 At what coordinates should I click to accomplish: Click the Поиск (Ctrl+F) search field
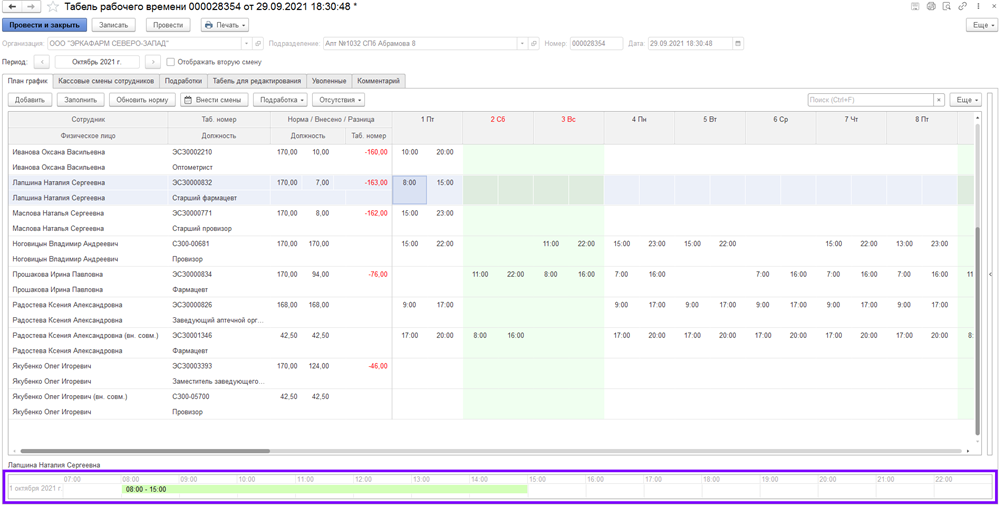[x=870, y=100]
